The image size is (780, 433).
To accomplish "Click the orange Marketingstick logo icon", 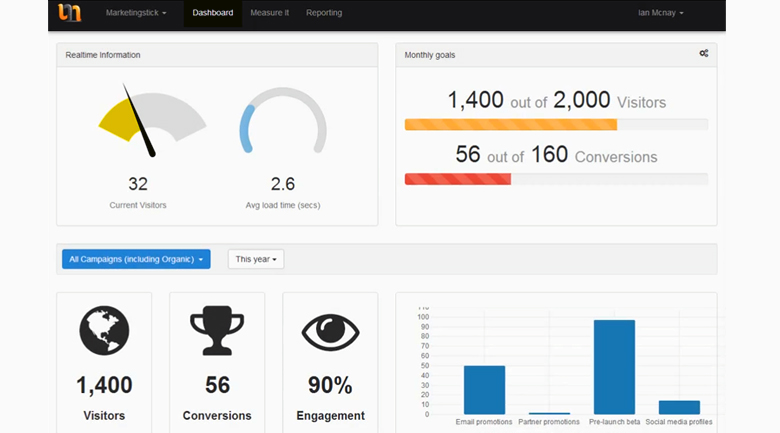I will click(69, 13).
